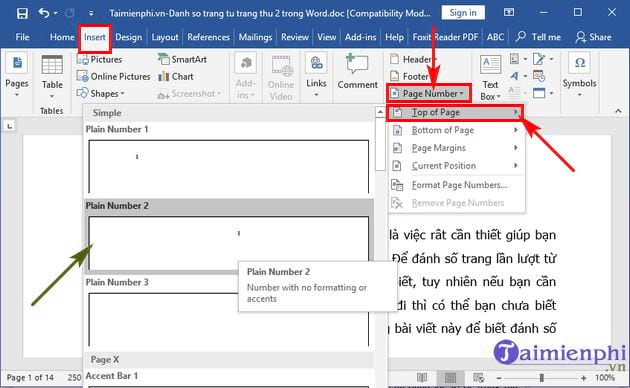Click the tab stop selector icon
The width and height of the screenshot is (630, 388).
pyautogui.click(x=10, y=126)
